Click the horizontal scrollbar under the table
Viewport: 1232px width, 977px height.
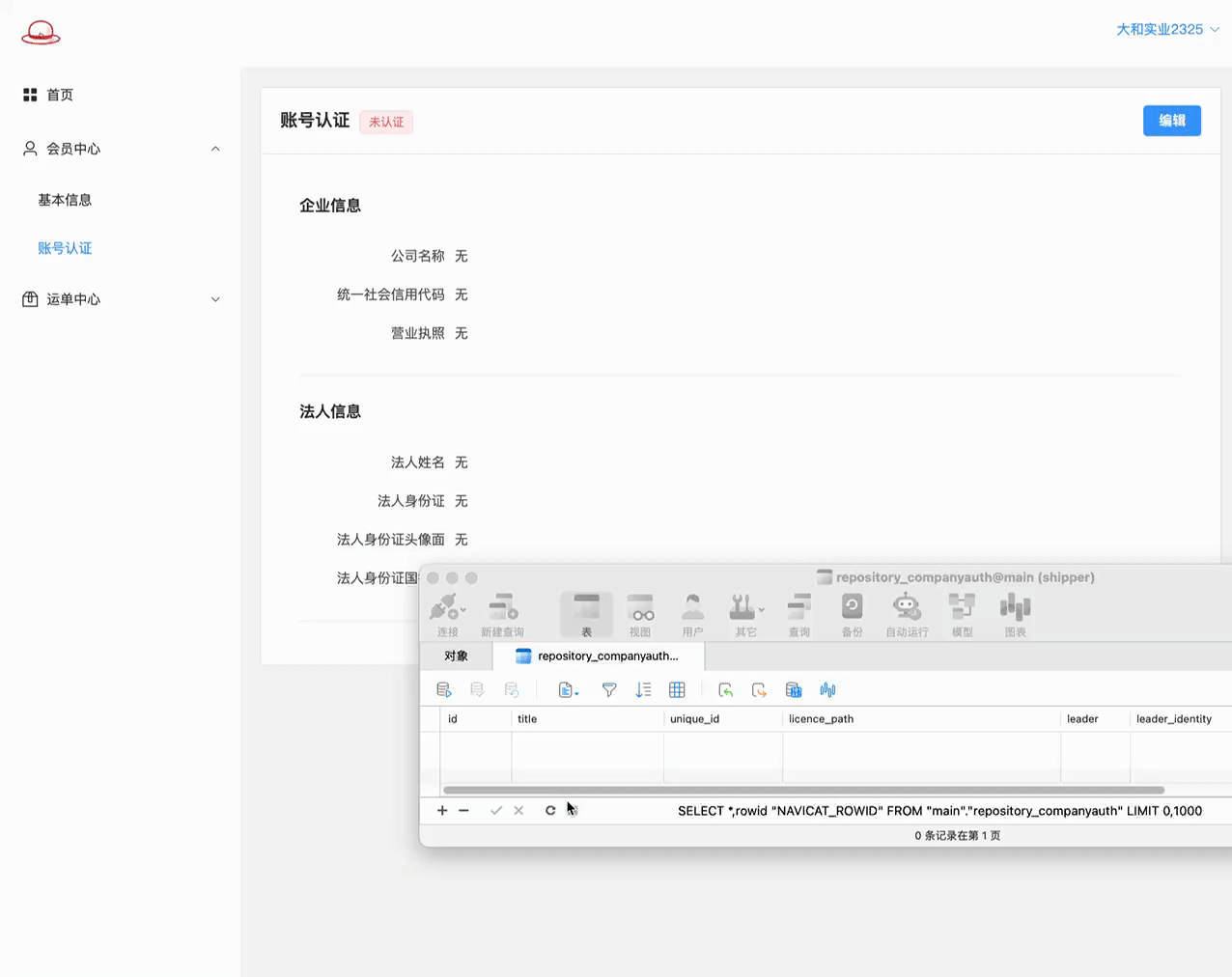803,790
